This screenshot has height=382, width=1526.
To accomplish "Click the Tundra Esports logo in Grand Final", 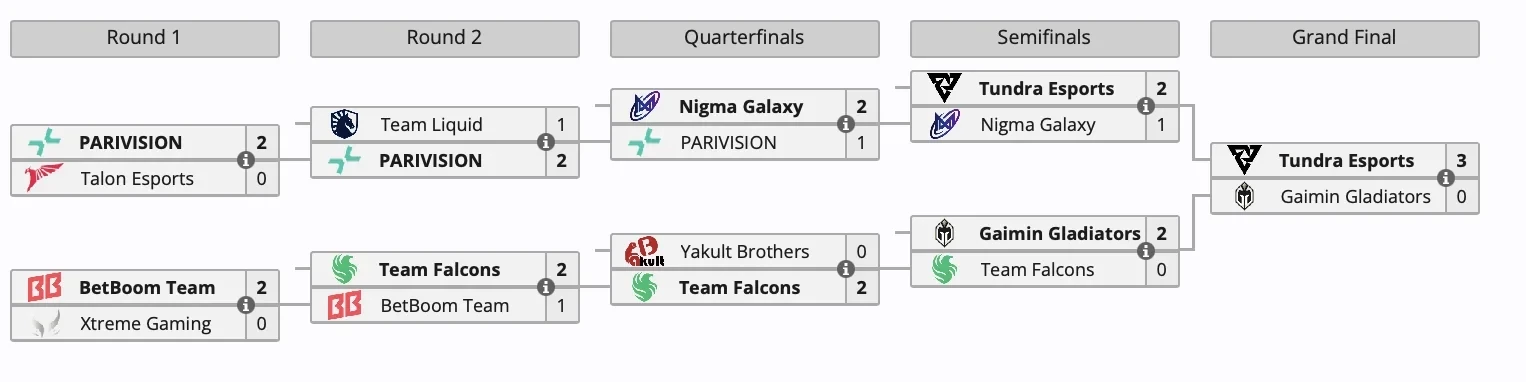I will pyautogui.click(x=1244, y=160).
